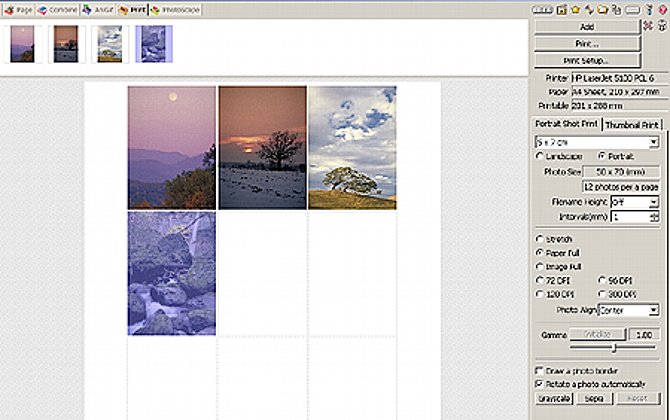Click the waterfall rocks photo on page
This screenshot has height=420, width=670.
point(172,273)
